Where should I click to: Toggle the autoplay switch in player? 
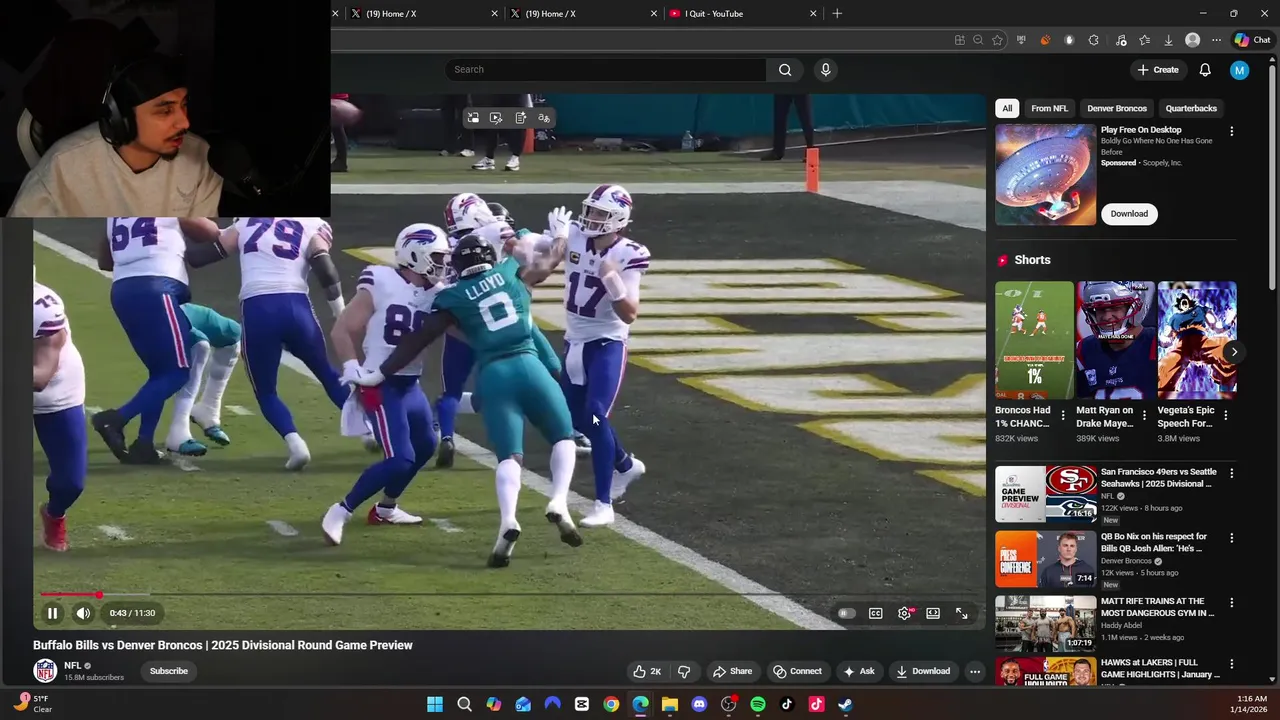846,613
